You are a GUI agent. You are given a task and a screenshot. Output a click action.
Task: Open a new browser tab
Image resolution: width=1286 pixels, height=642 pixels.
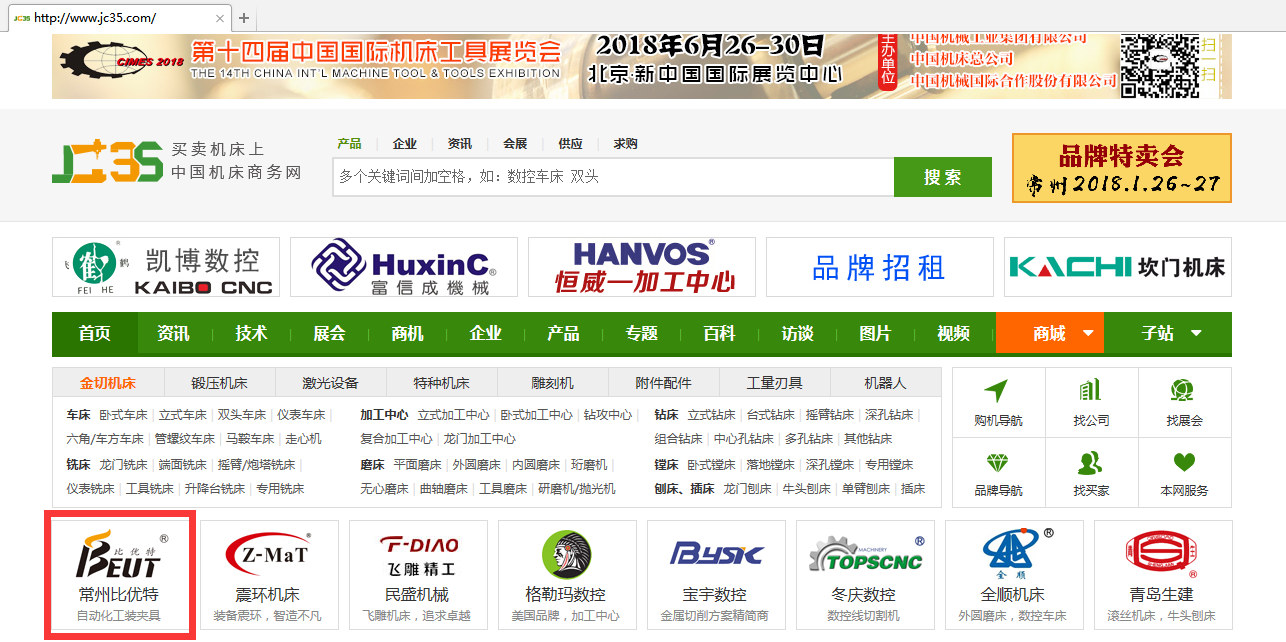[x=244, y=18]
